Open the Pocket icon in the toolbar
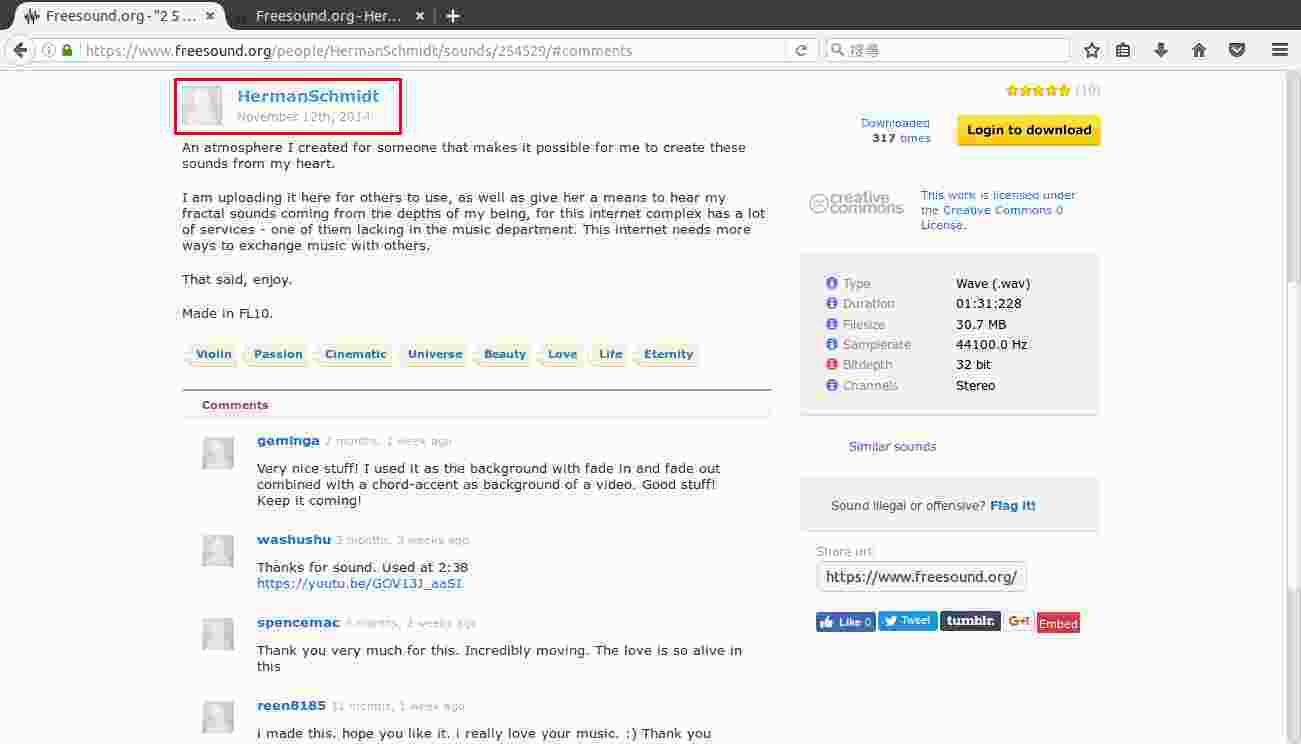This screenshot has height=744, width=1301. click(1237, 50)
